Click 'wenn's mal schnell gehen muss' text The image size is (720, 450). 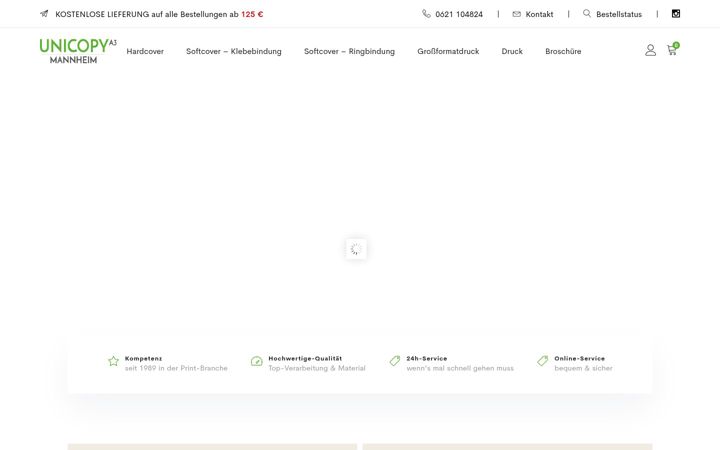point(460,368)
